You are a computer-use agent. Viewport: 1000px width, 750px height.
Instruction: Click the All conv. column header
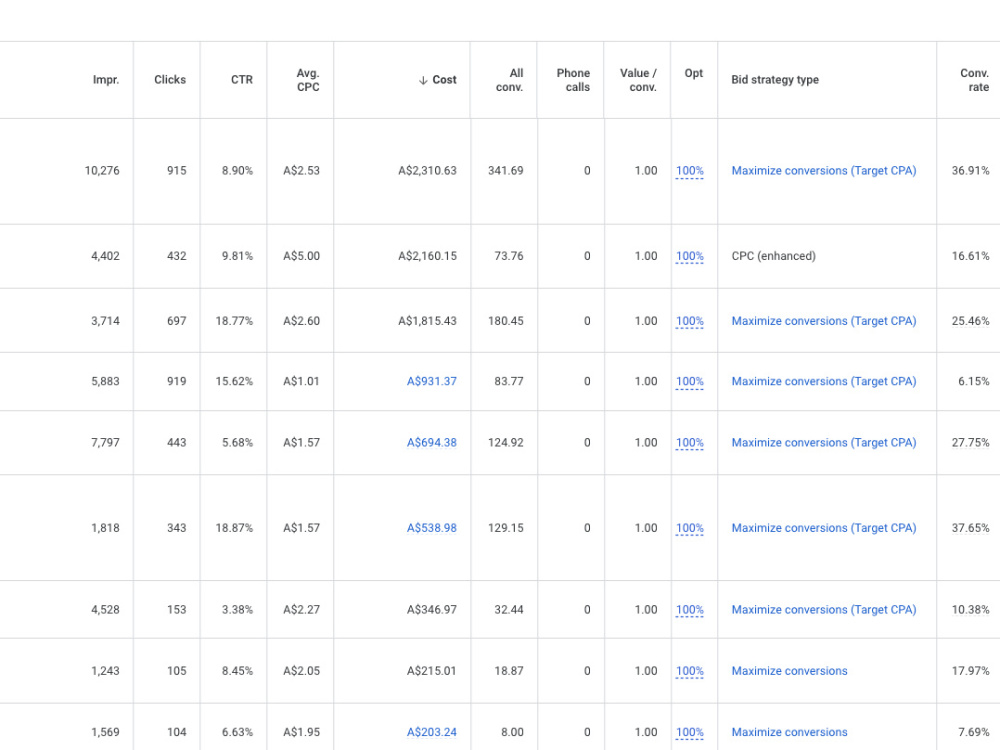(x=509, y=80)
